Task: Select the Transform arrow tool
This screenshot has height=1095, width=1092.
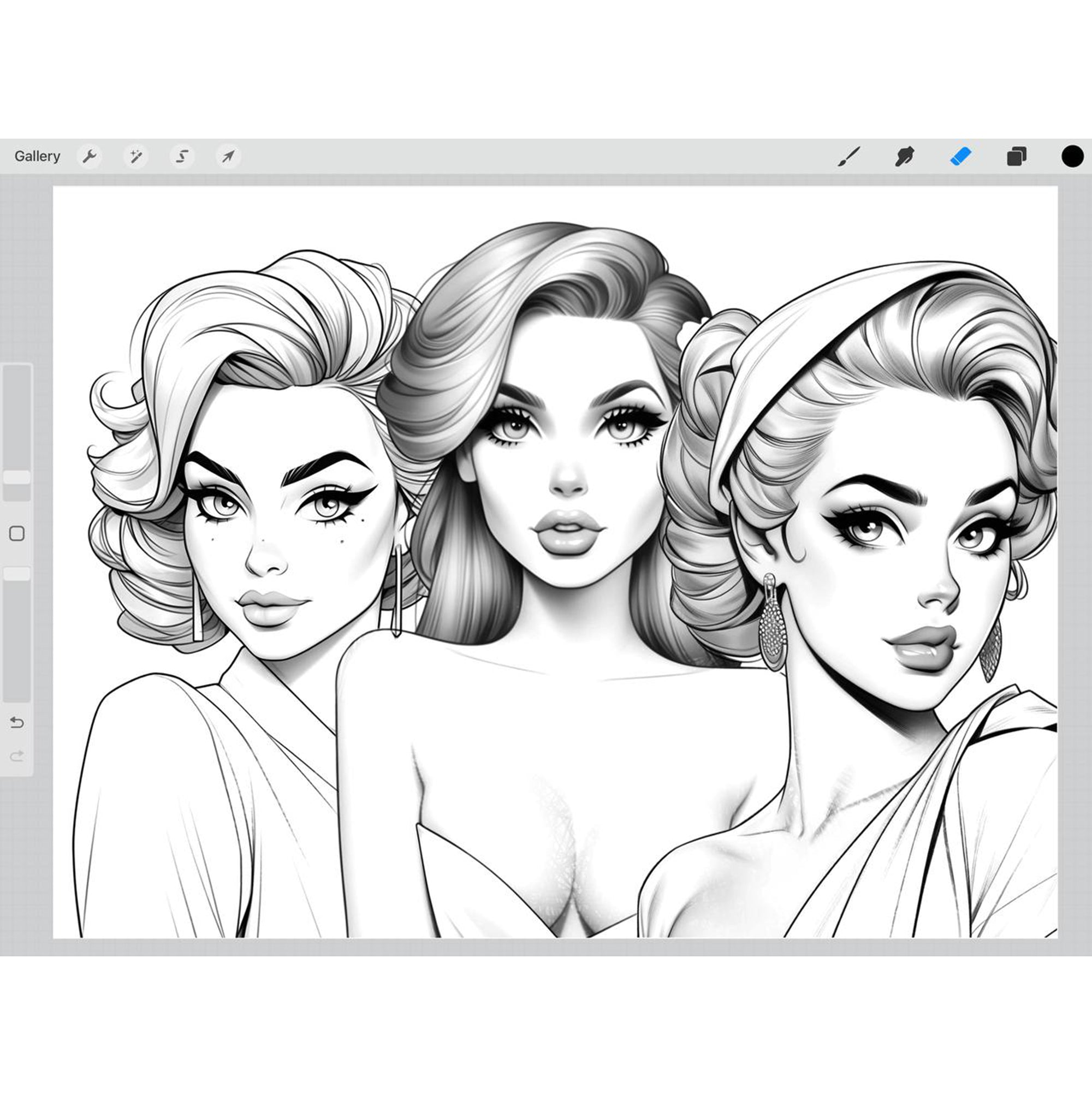Action: 227,156
